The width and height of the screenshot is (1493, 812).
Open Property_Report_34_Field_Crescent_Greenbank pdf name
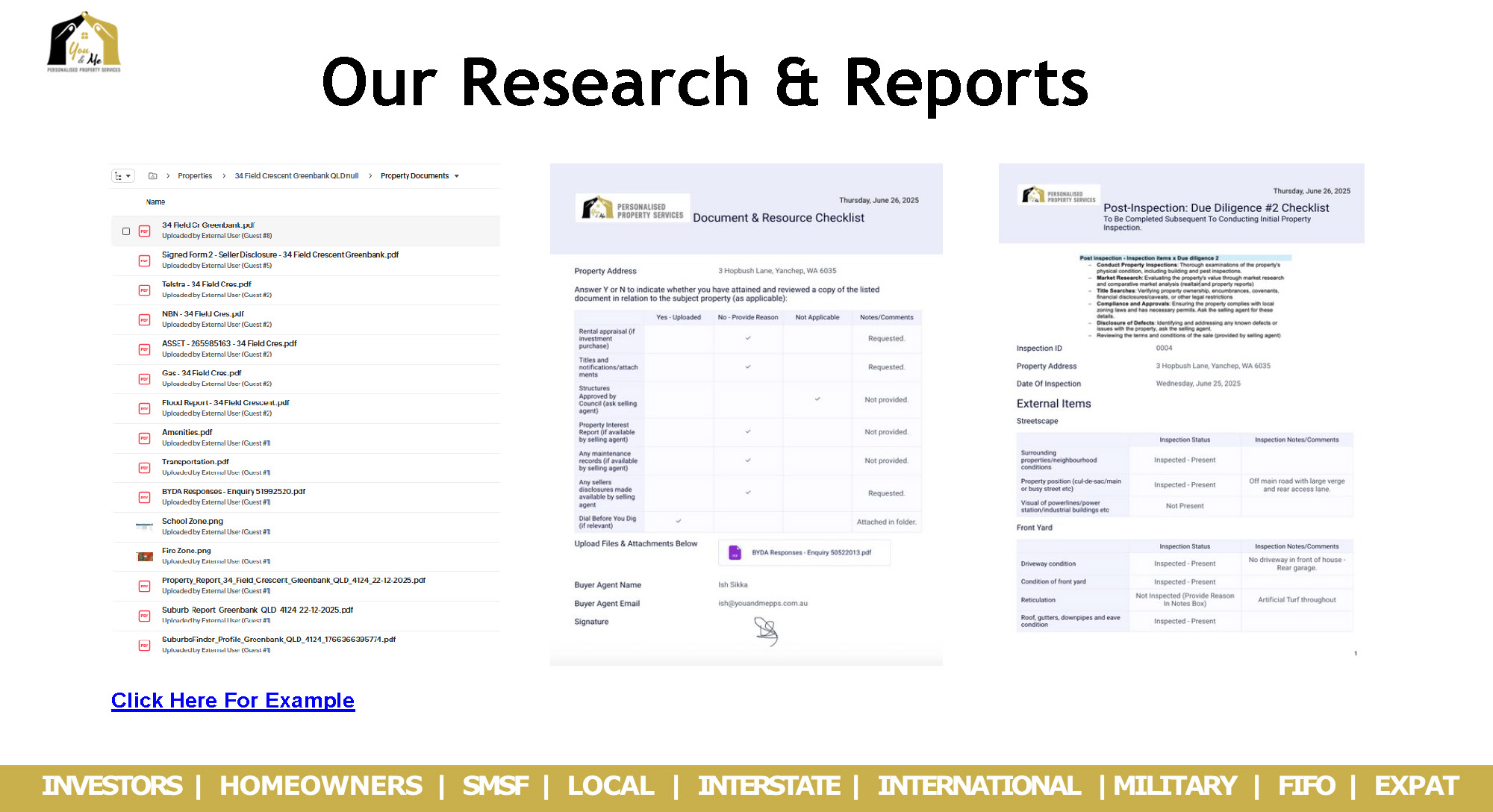[293, 580]
